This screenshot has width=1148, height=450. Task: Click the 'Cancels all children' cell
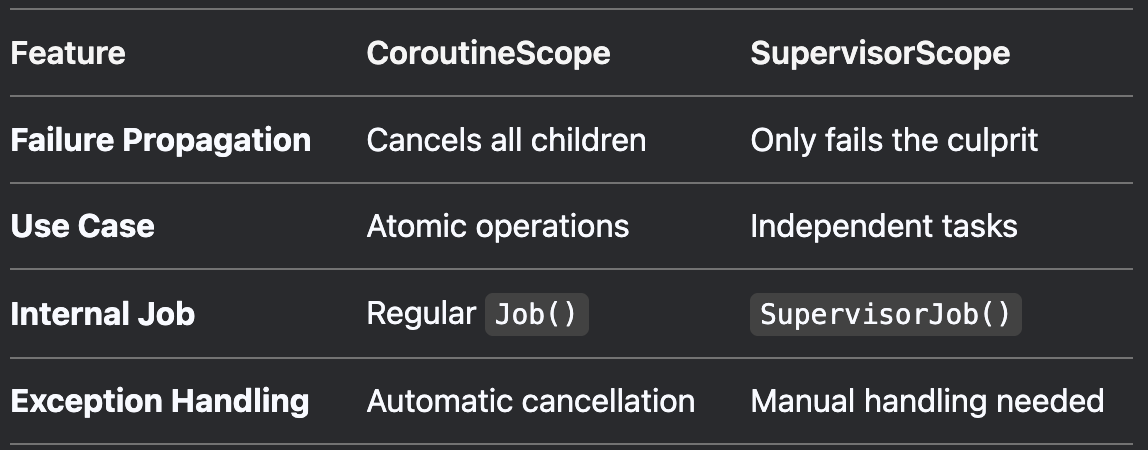506,140
